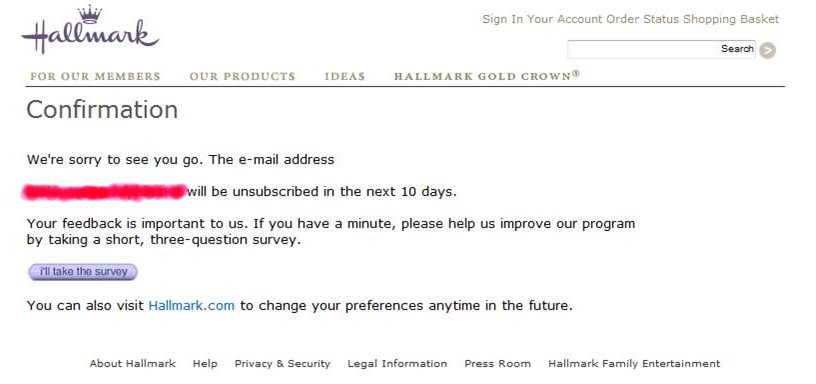Open Legal Information footer link
The image size is (816, 384).
point(397,364)
